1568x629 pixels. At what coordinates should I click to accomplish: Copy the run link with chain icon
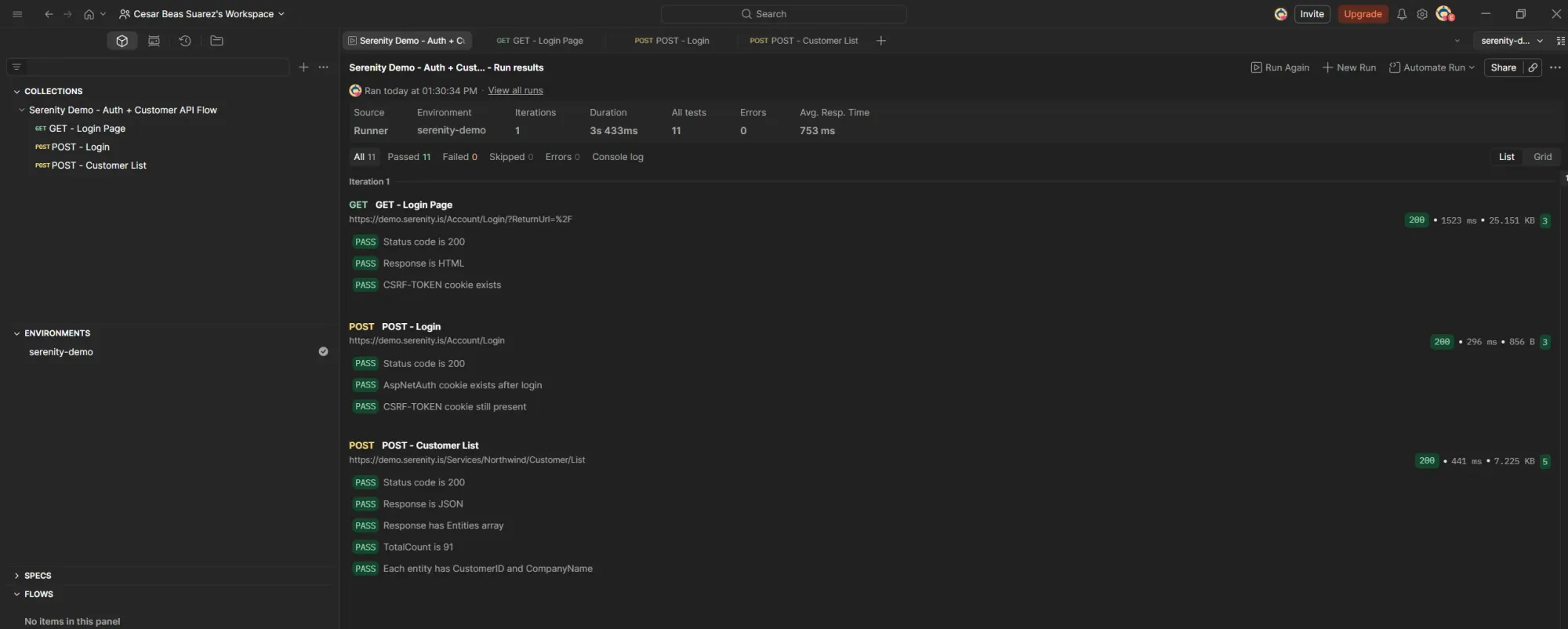point(1533,67)
